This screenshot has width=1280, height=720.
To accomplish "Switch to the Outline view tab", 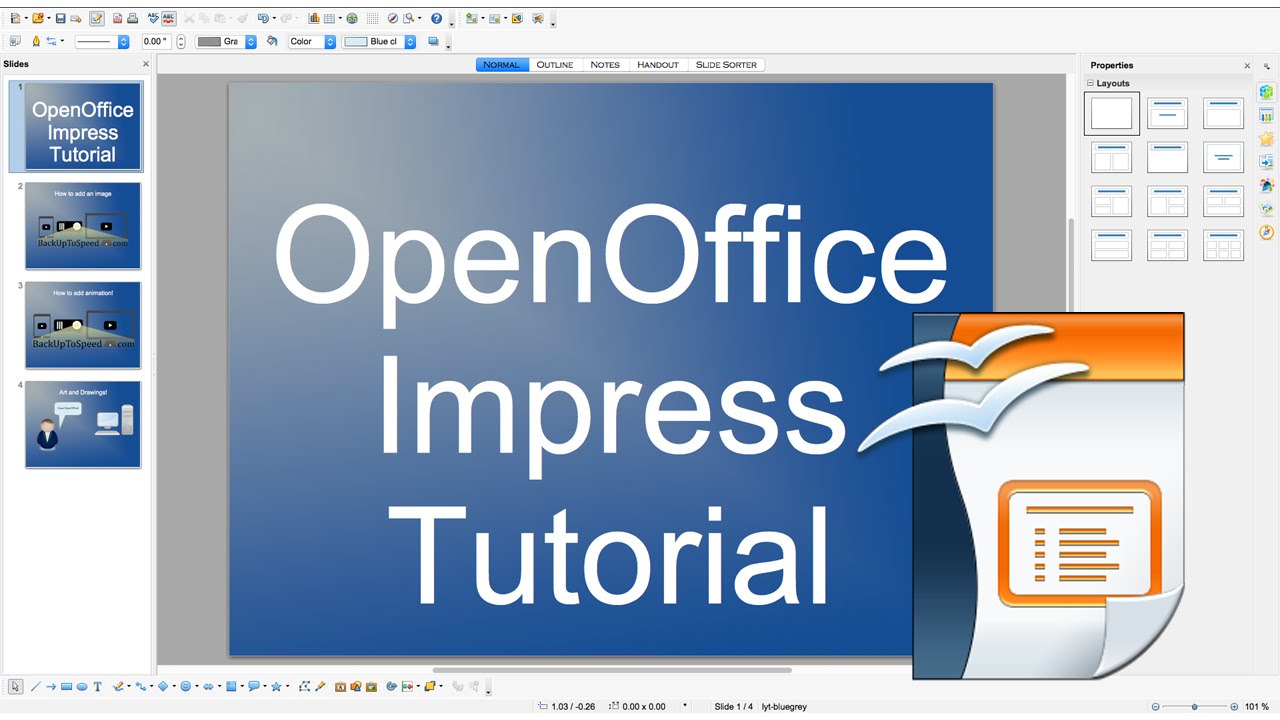I will (x=554, y=65).
